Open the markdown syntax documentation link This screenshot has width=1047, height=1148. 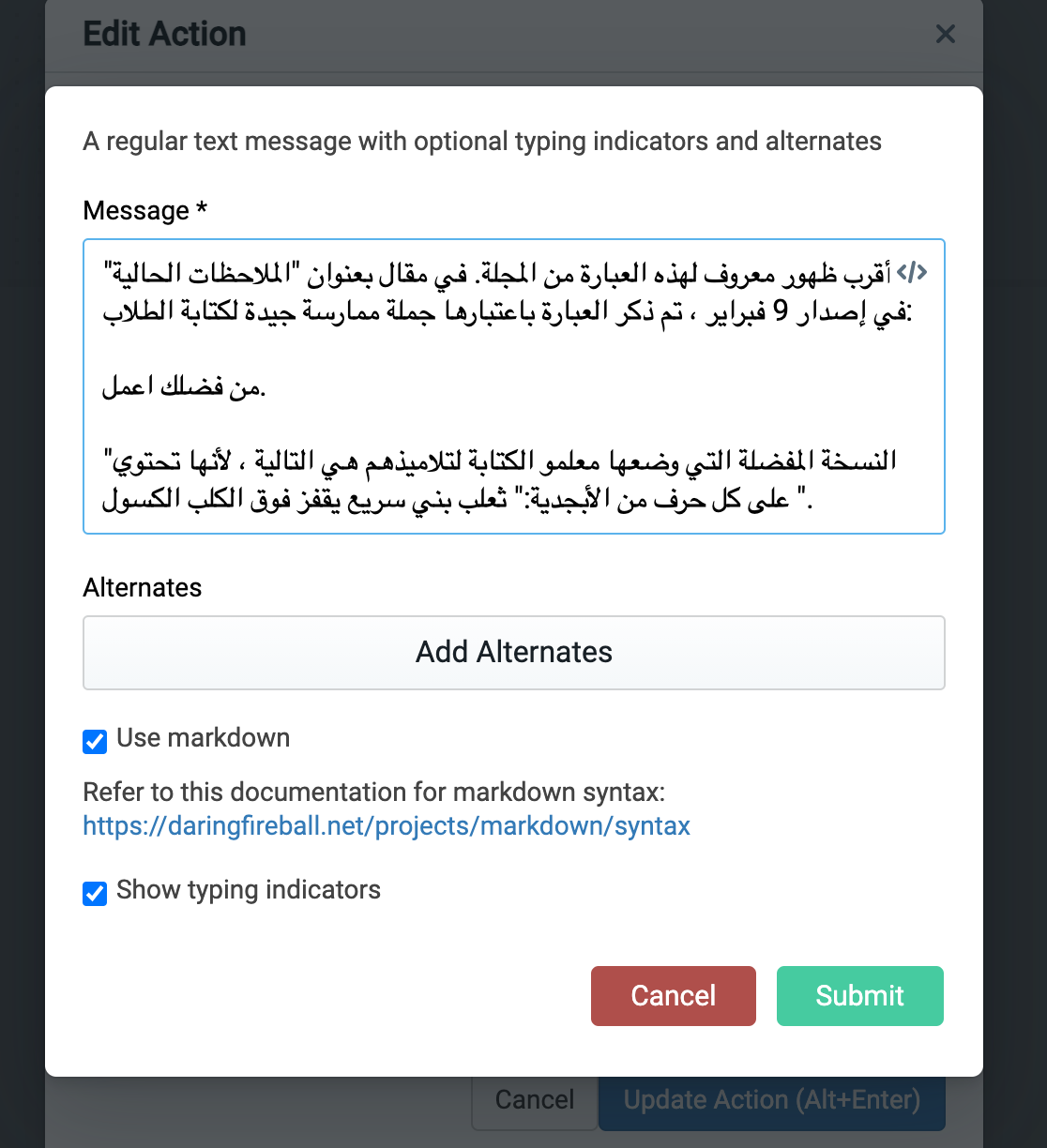tap(386, 826)
